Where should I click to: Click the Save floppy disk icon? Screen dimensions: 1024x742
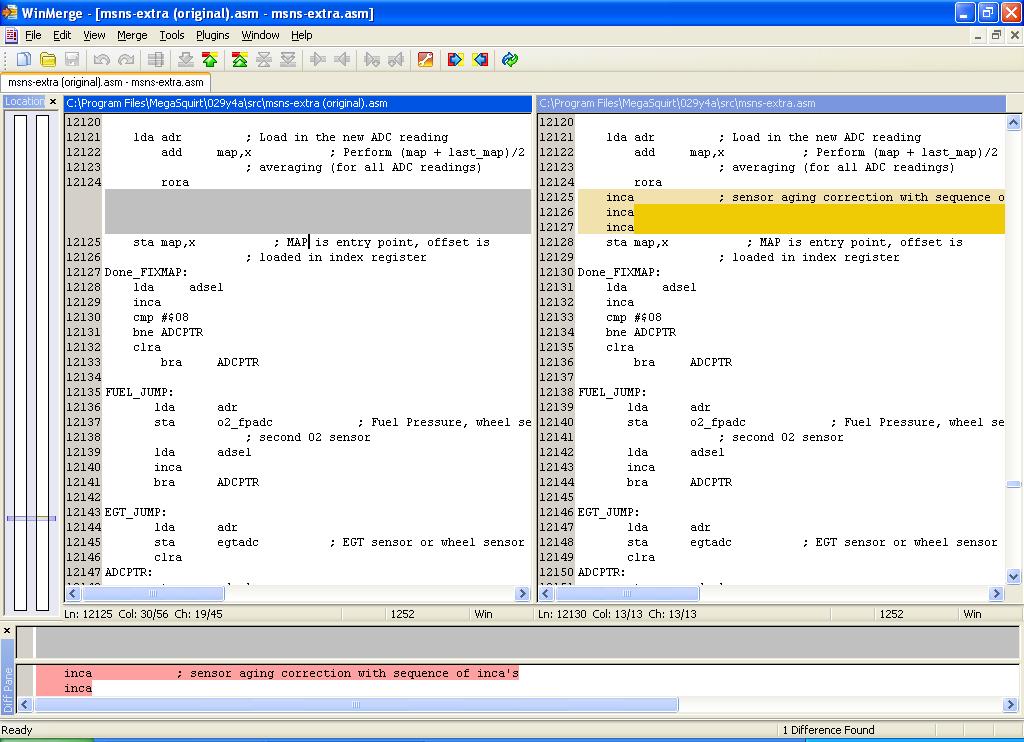tap(72, 60)
